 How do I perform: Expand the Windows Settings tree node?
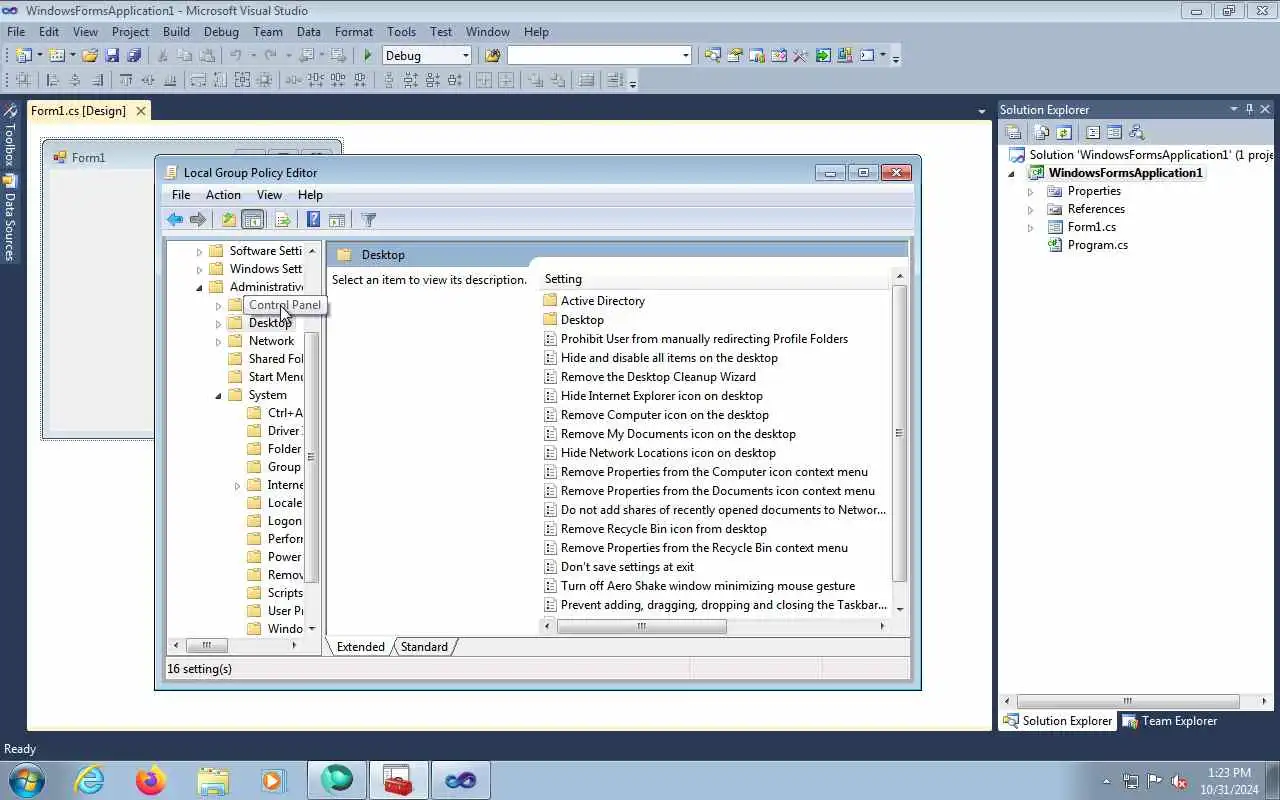point(199,270)
